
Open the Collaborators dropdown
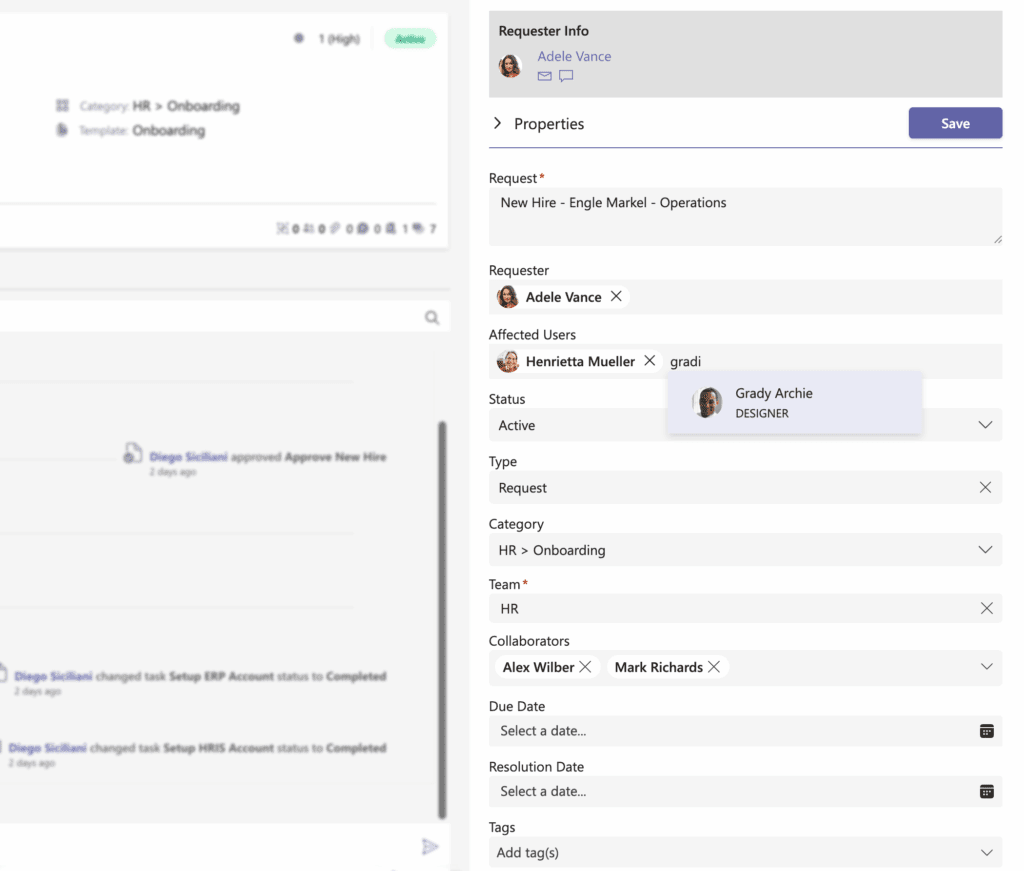coord(985,667)
